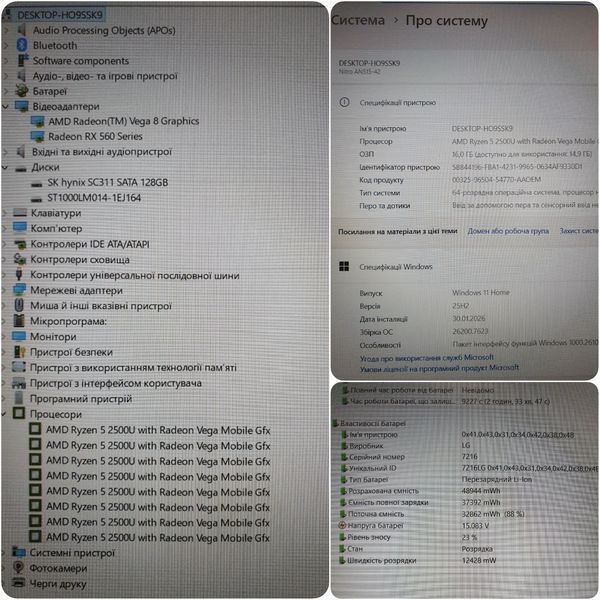
Task: Select Програмний пристрій
Action: [x=81, y=399]
